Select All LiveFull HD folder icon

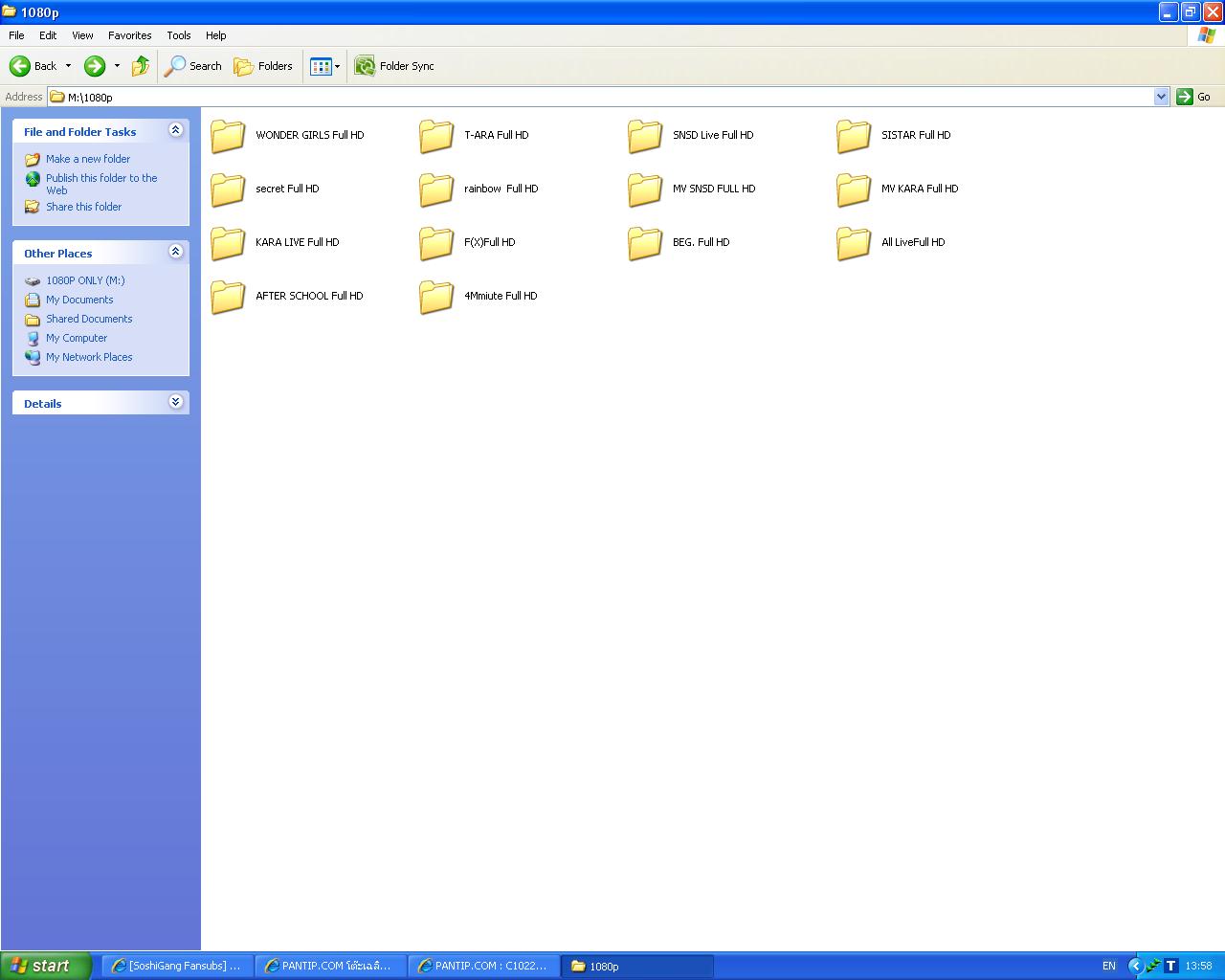(854, 243)
